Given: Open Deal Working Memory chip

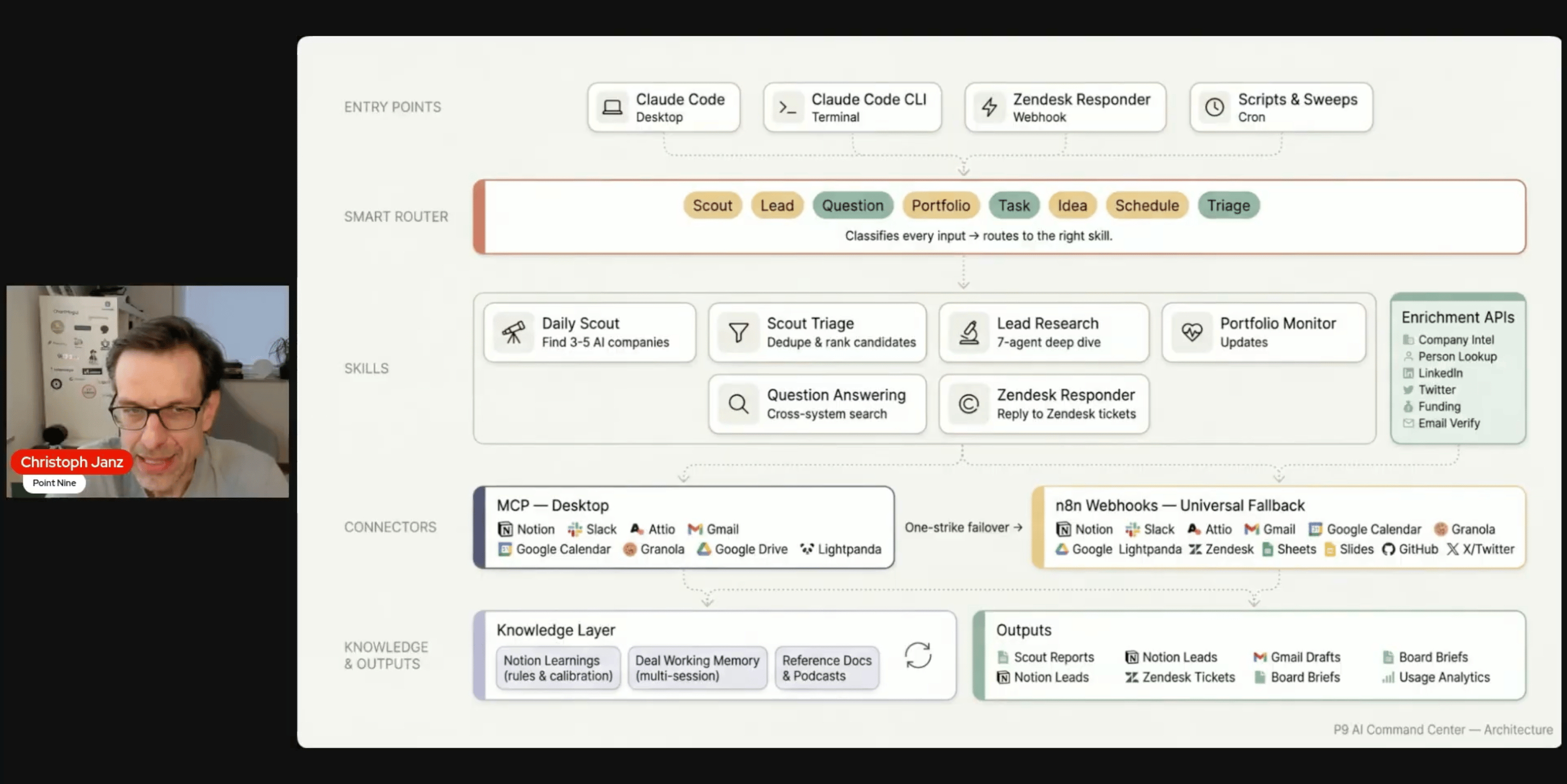Looking at the screenshot, I should (x=697, y=668).
